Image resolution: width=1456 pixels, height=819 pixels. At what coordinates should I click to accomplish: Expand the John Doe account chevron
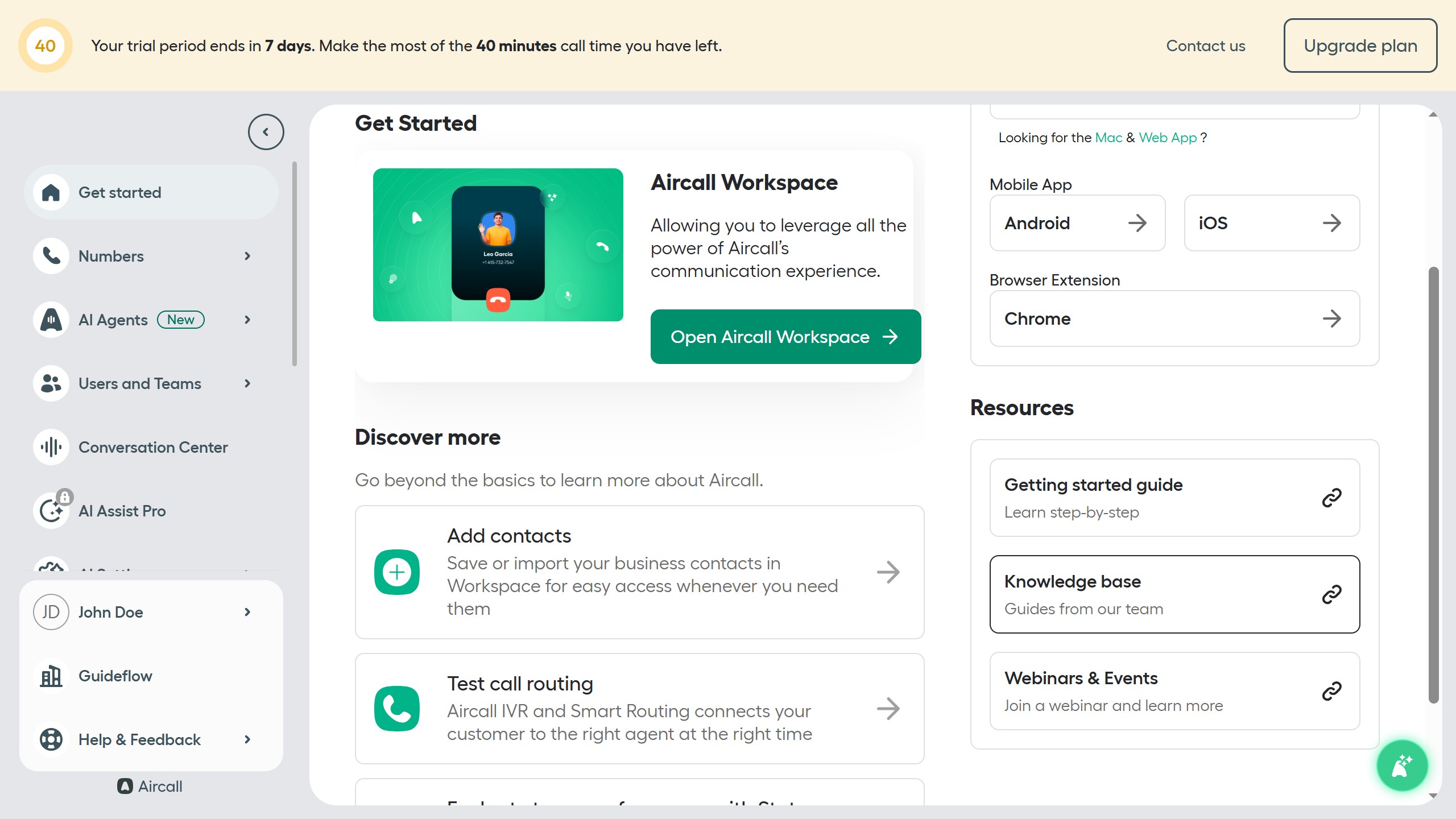247,612
